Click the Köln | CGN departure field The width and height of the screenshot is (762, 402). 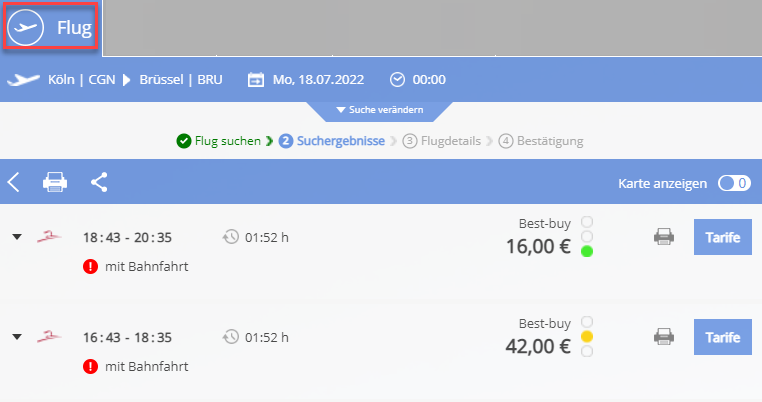pyautogui.click(x=82, y=80)
